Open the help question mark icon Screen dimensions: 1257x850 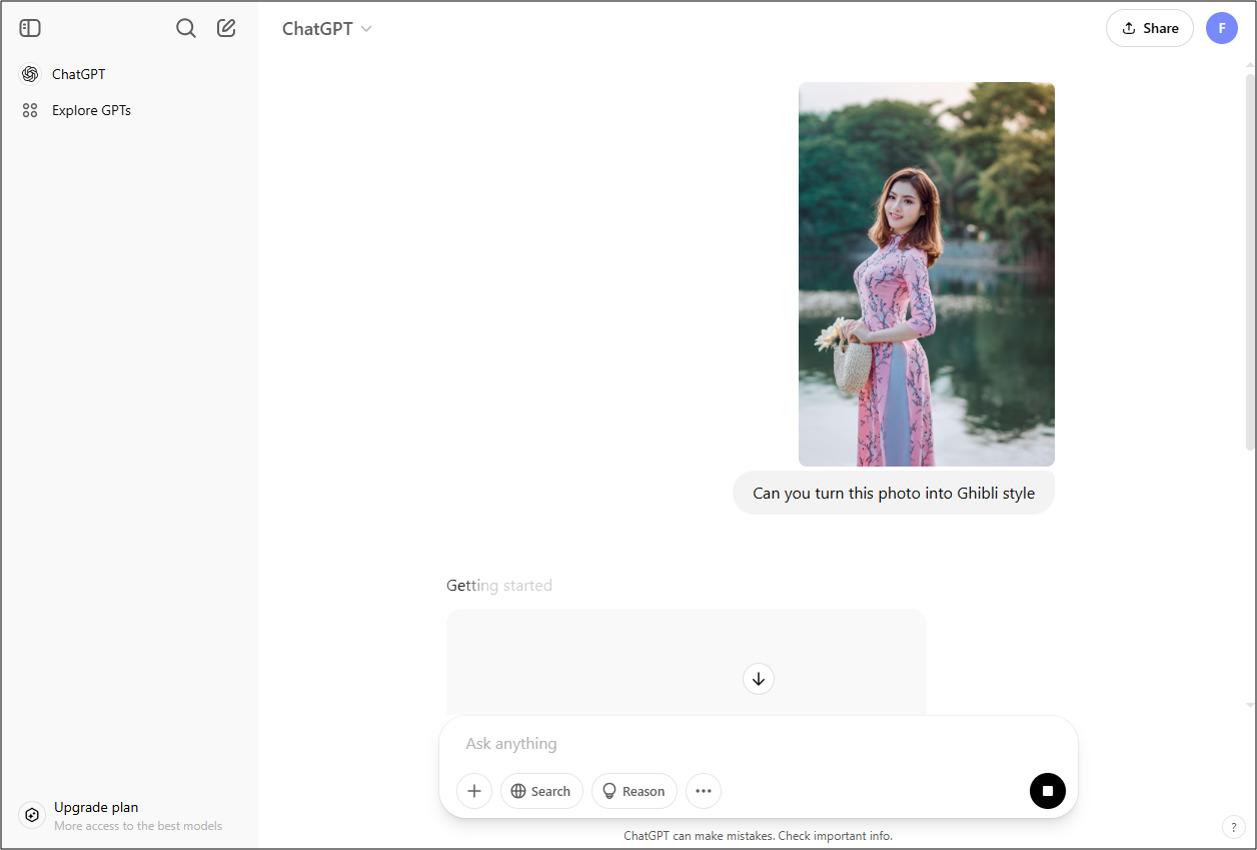[1233, 827]
